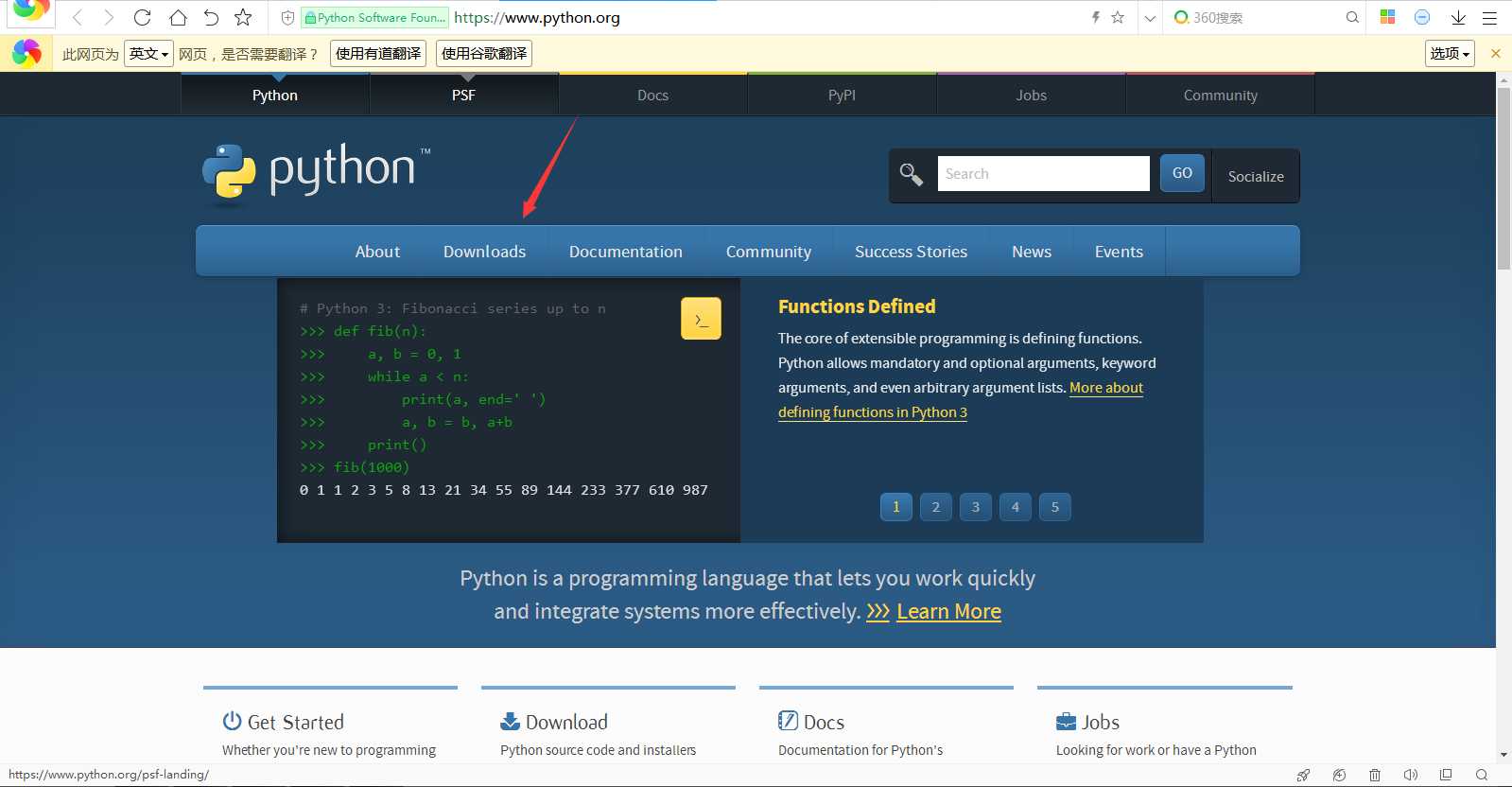Click the Get Started power icon
The image size is (1512, 787).
tap(232, 721)
